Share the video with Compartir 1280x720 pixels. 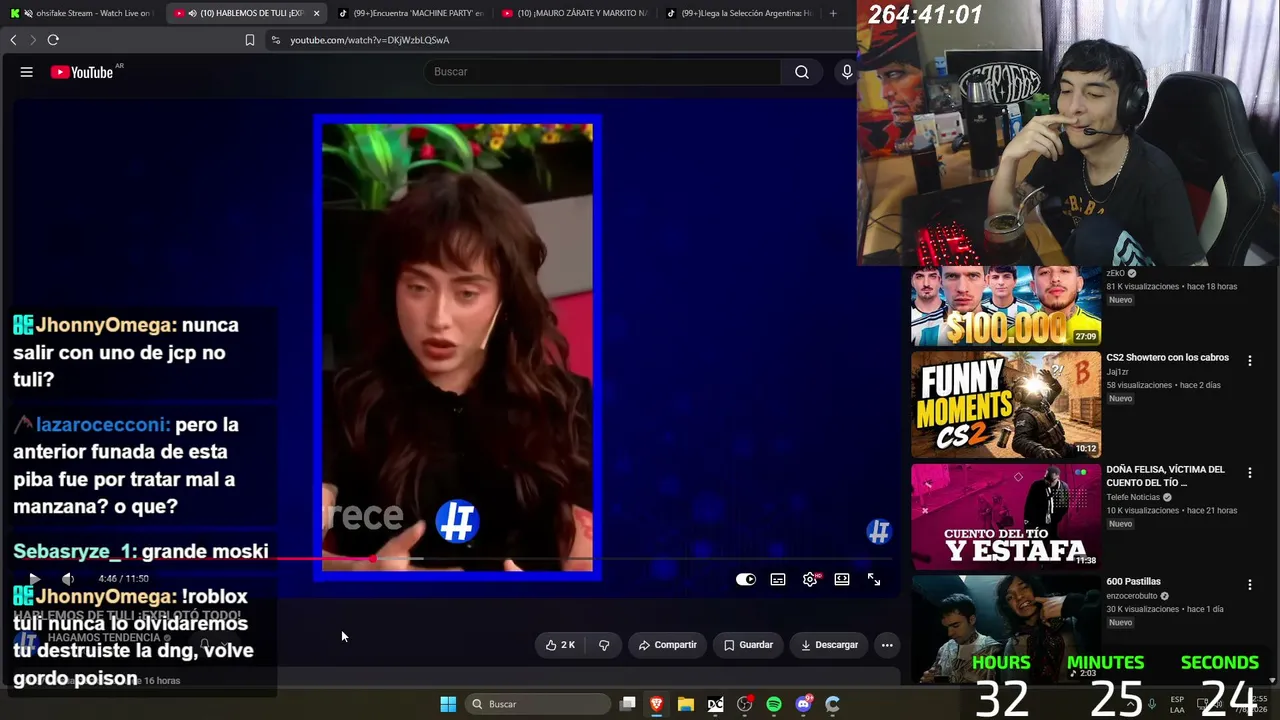pos(667,645)
